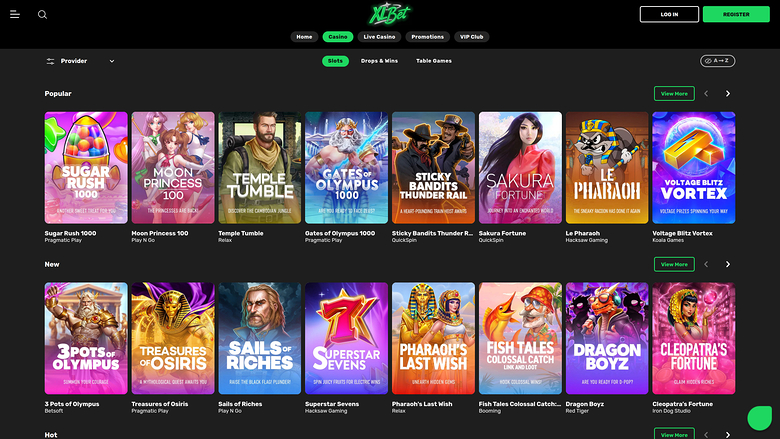Click the Log In button
Screen dimensions: 780x439
point(669,14)
